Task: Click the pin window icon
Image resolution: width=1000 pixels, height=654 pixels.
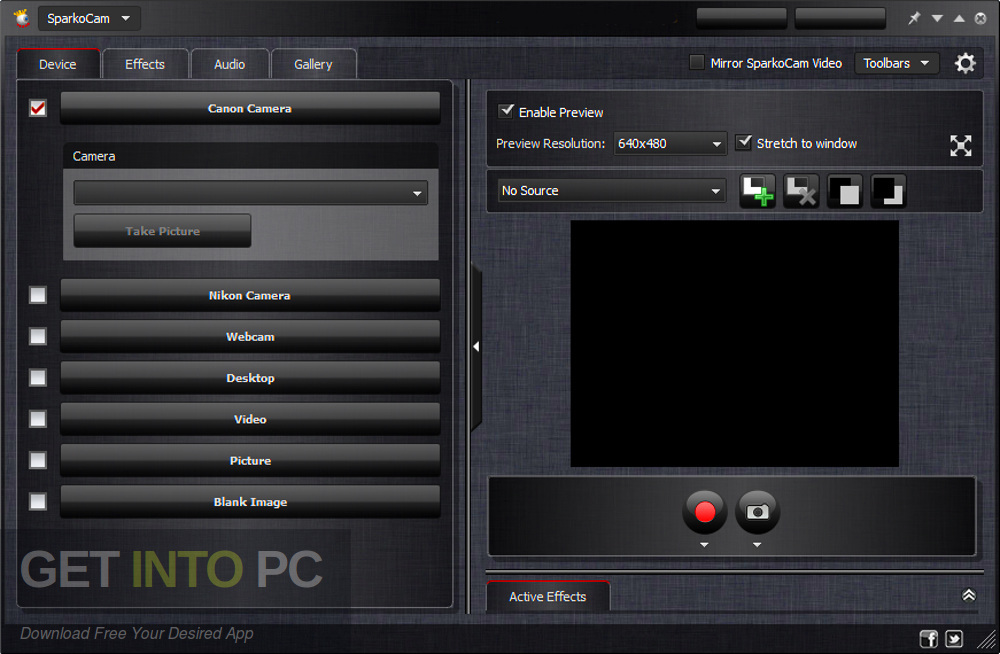Action: coord(914,18)
